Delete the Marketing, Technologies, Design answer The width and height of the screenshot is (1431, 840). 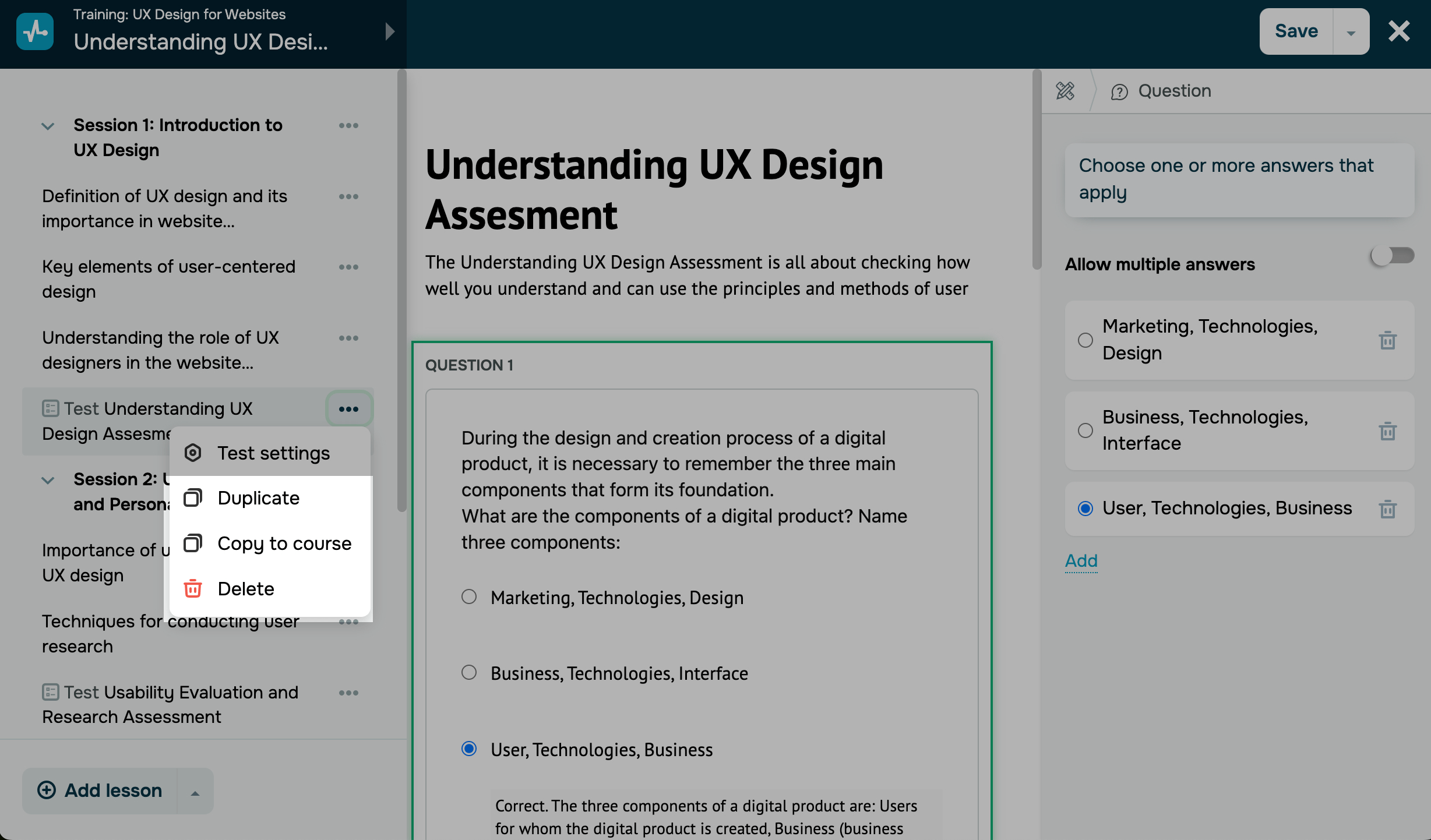[x=1388, y=340]
